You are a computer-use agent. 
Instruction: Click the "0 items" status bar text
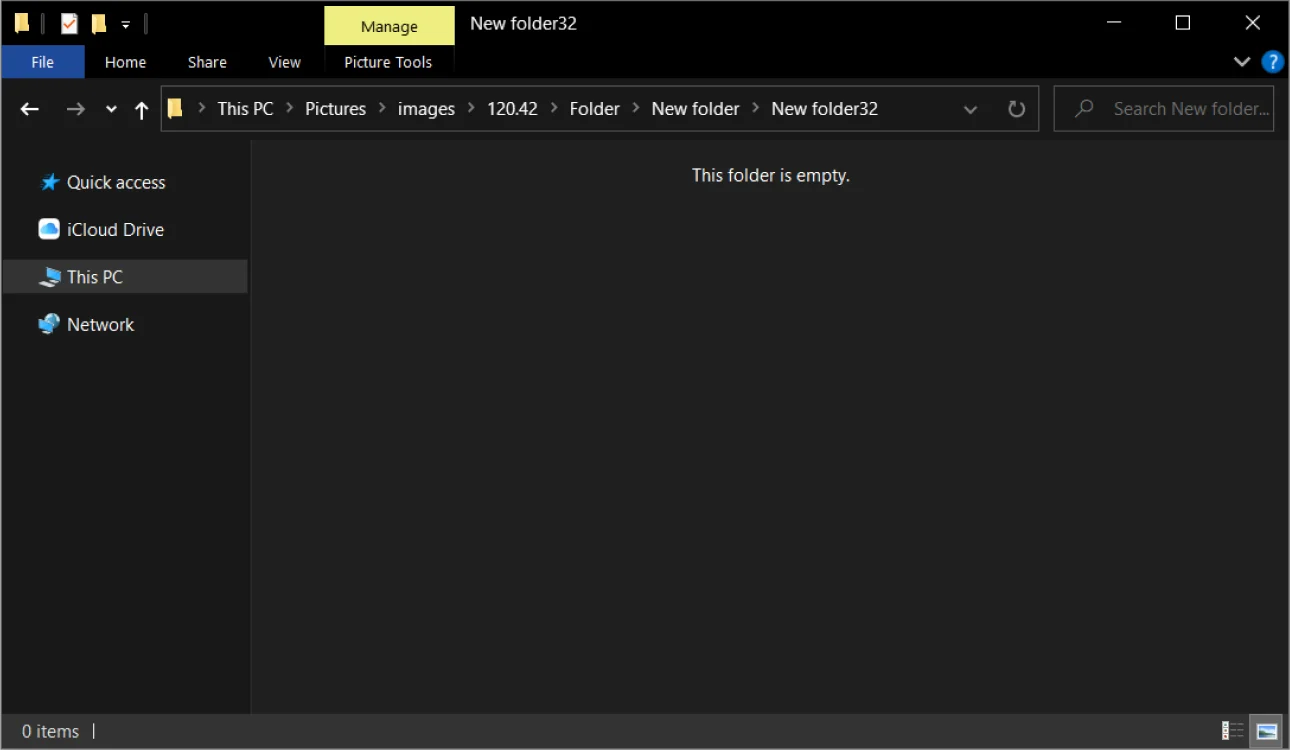click(x=50, y=732)
